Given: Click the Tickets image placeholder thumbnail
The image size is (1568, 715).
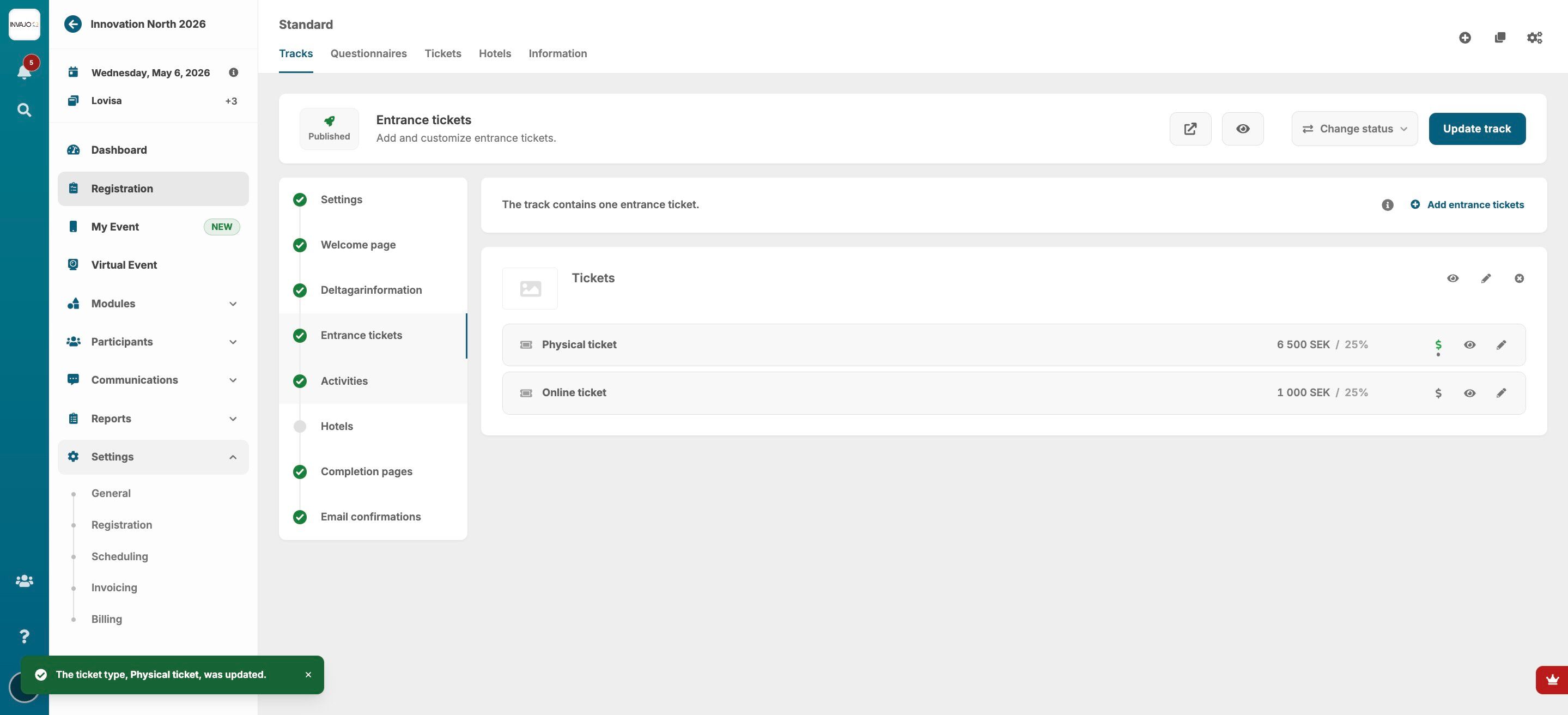Looking at the screenshot, I should (x=530, y=288).
